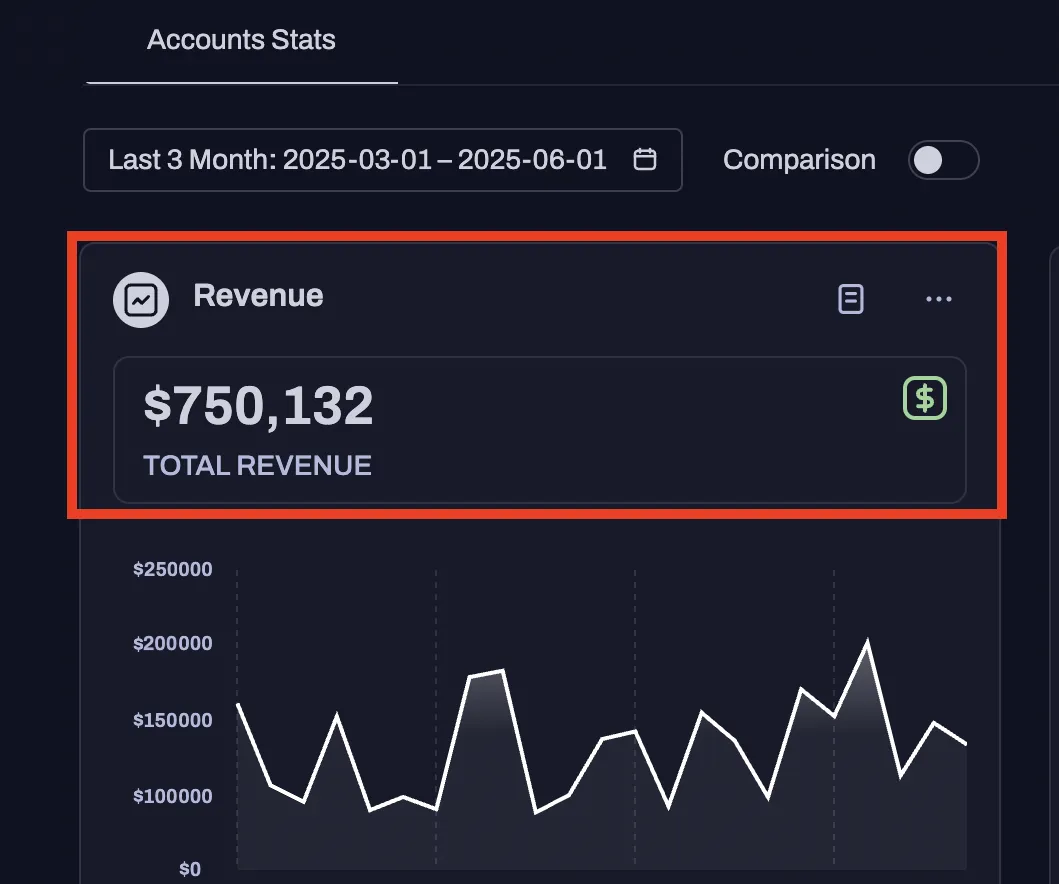Switch to the Accounts Stats tab
This screenshot has width=1059, height=884.
pyautogui.click(x=241, y=41)
